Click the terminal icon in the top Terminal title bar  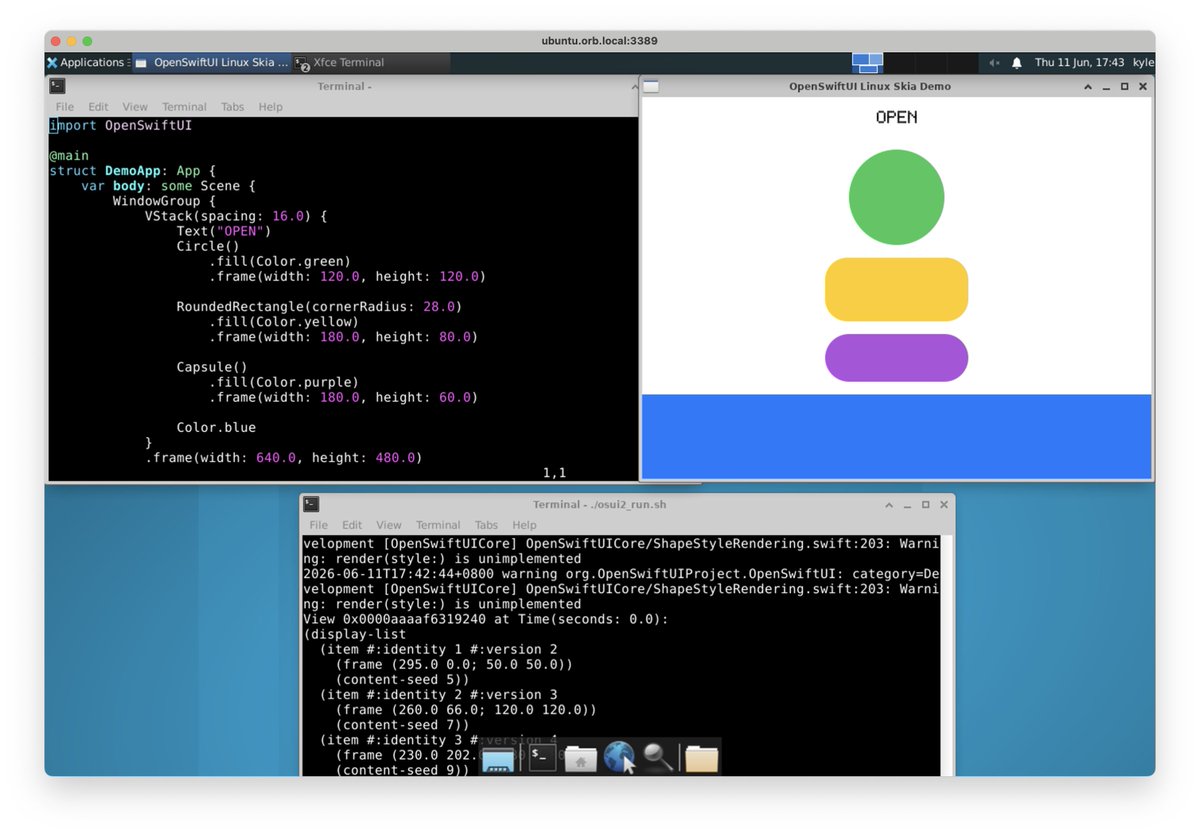coord(57,86)
